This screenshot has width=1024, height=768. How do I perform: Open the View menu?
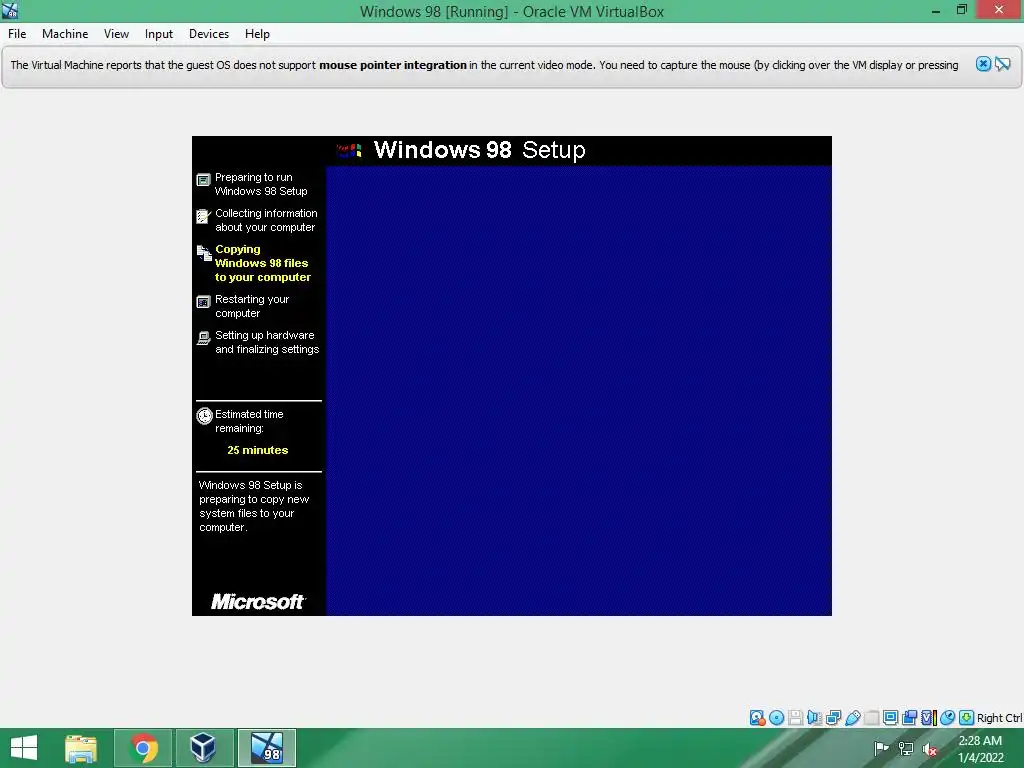116,34
